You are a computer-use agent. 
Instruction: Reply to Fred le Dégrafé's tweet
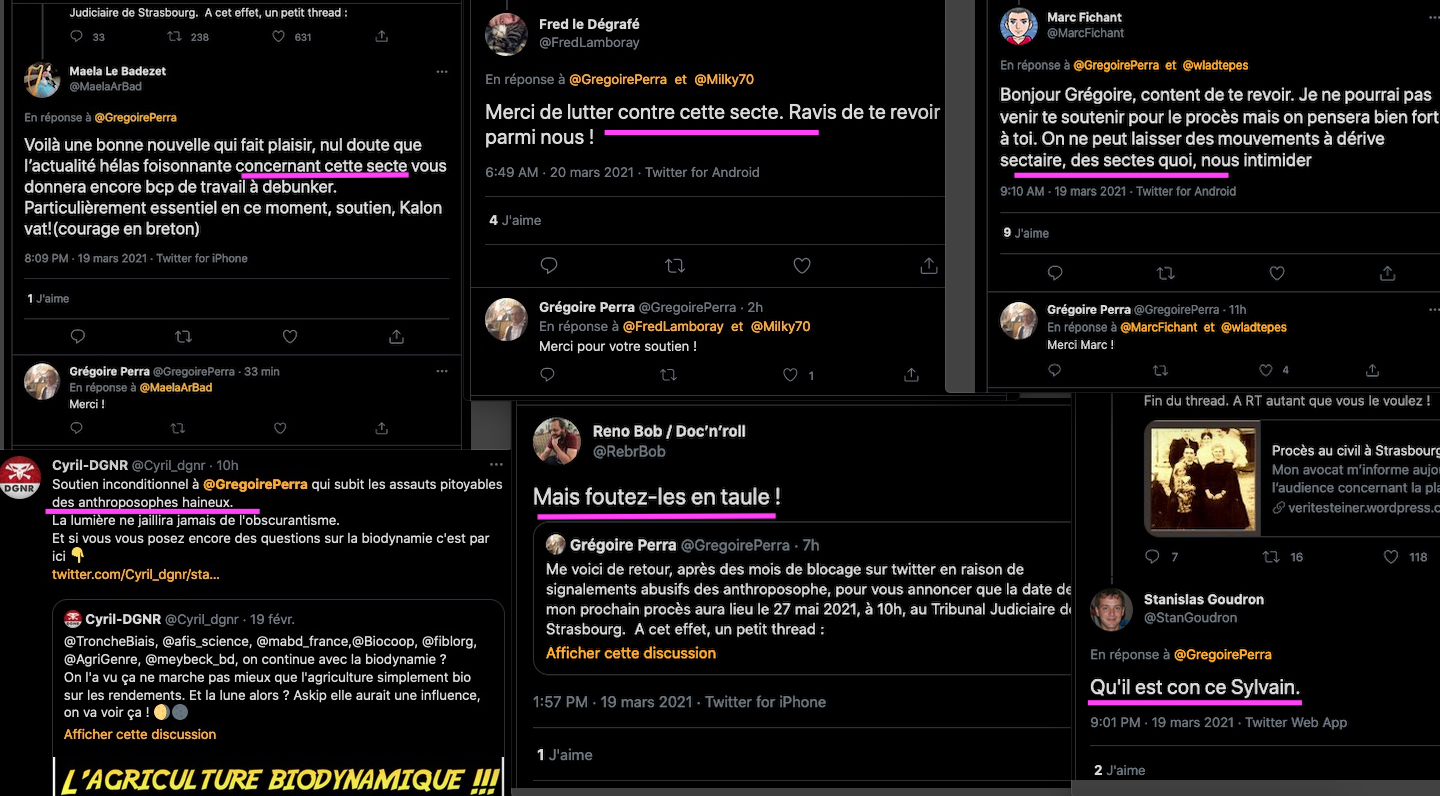[x=548, y=266]
